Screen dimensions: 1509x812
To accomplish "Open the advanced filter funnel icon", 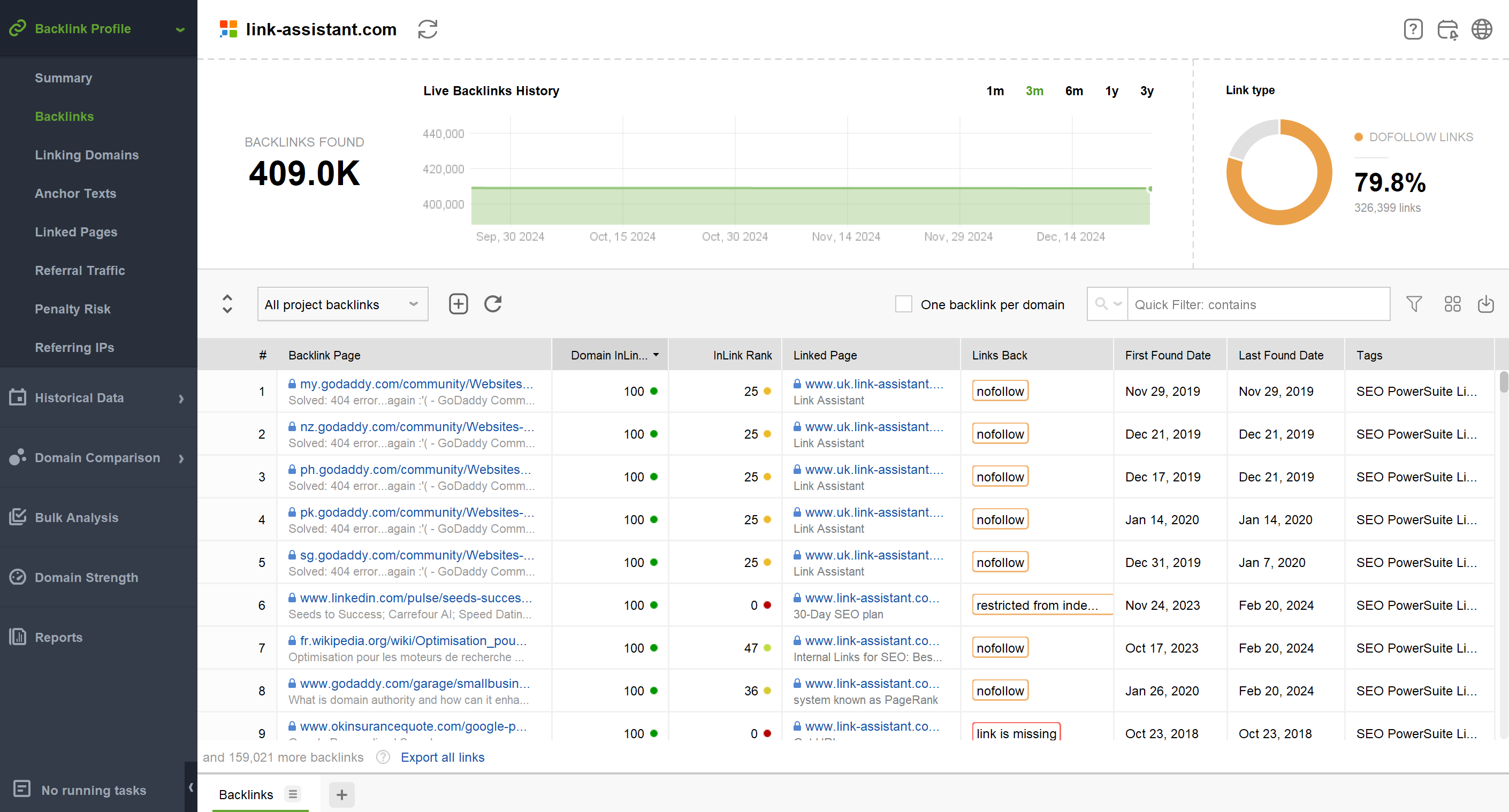I will coord(1414,304).
